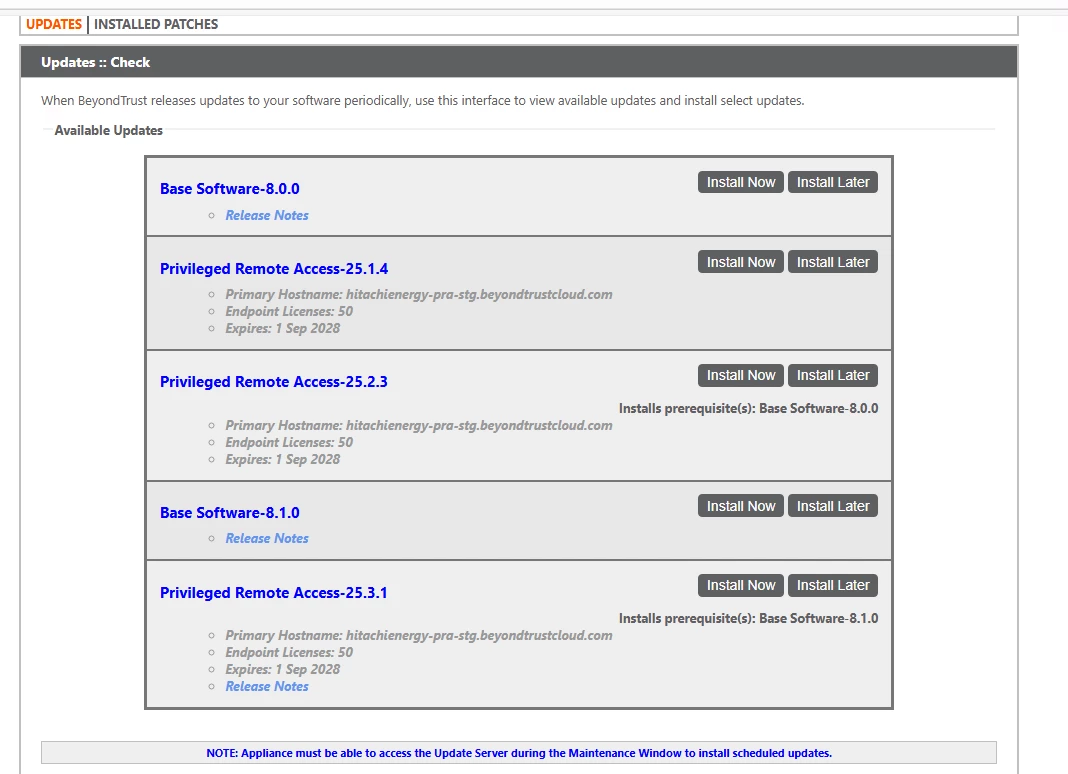Click Install Later for Privileged Remote Access-25.1.4
Viewport: 1068px width, 774px height.
pos(832,262)
